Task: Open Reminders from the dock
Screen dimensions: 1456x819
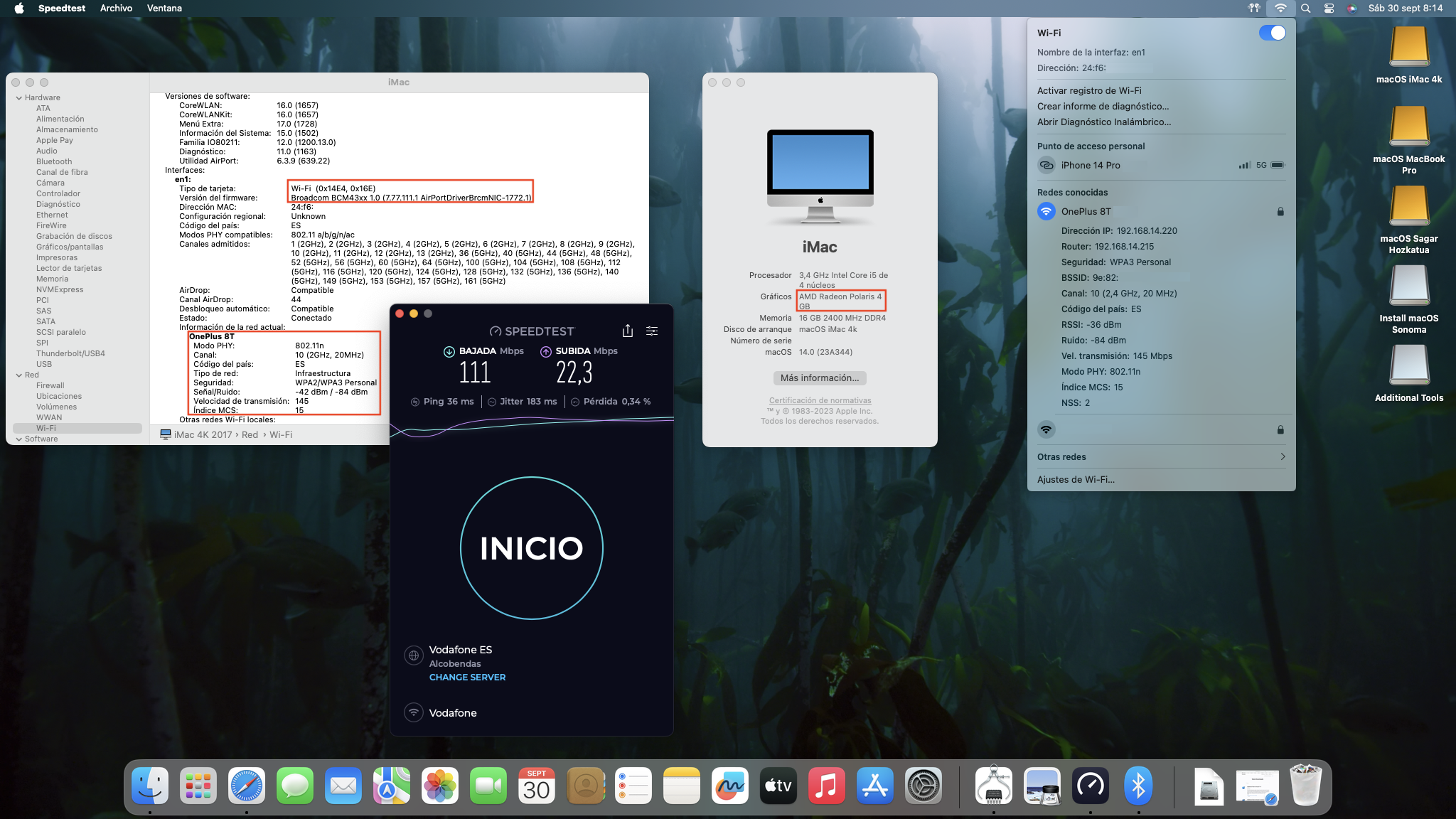Action: 633,786
